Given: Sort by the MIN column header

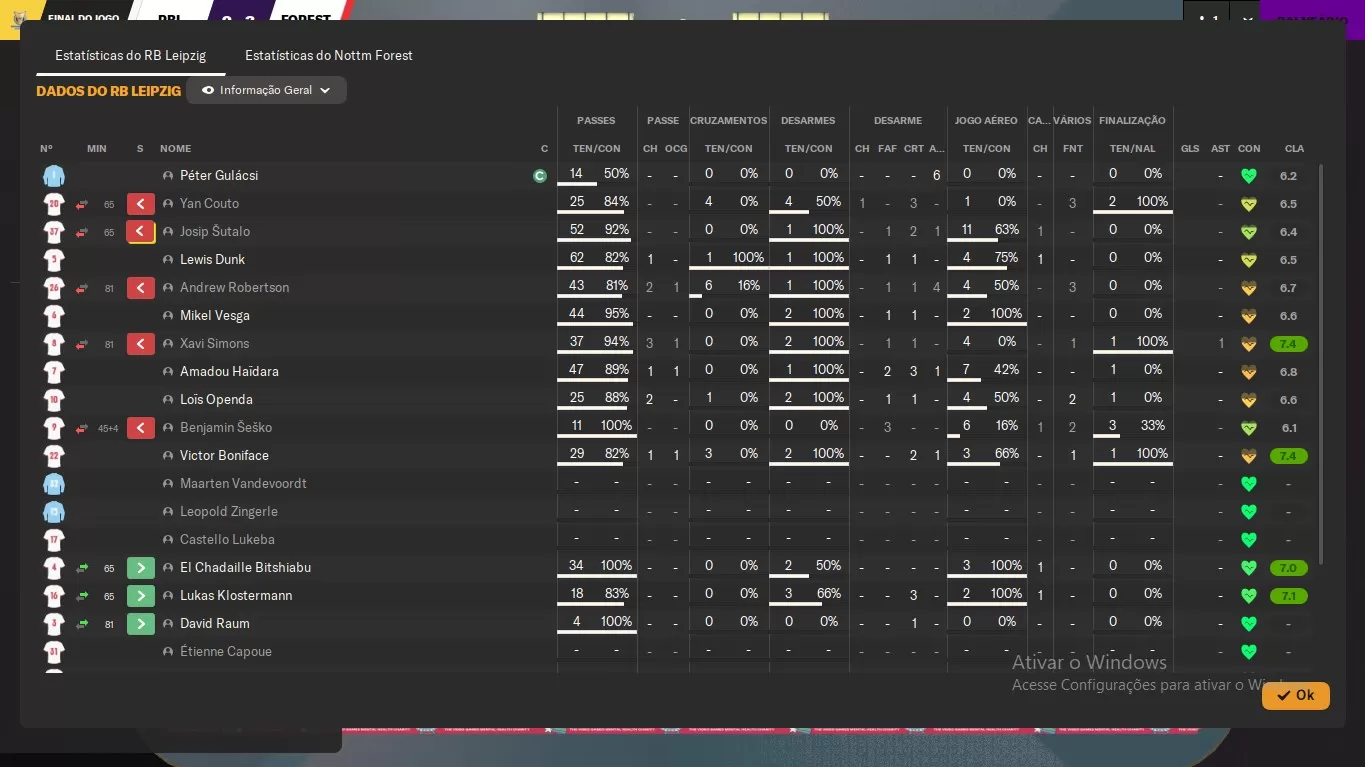Looking at the screenshot, I should (x=96, y=149).
